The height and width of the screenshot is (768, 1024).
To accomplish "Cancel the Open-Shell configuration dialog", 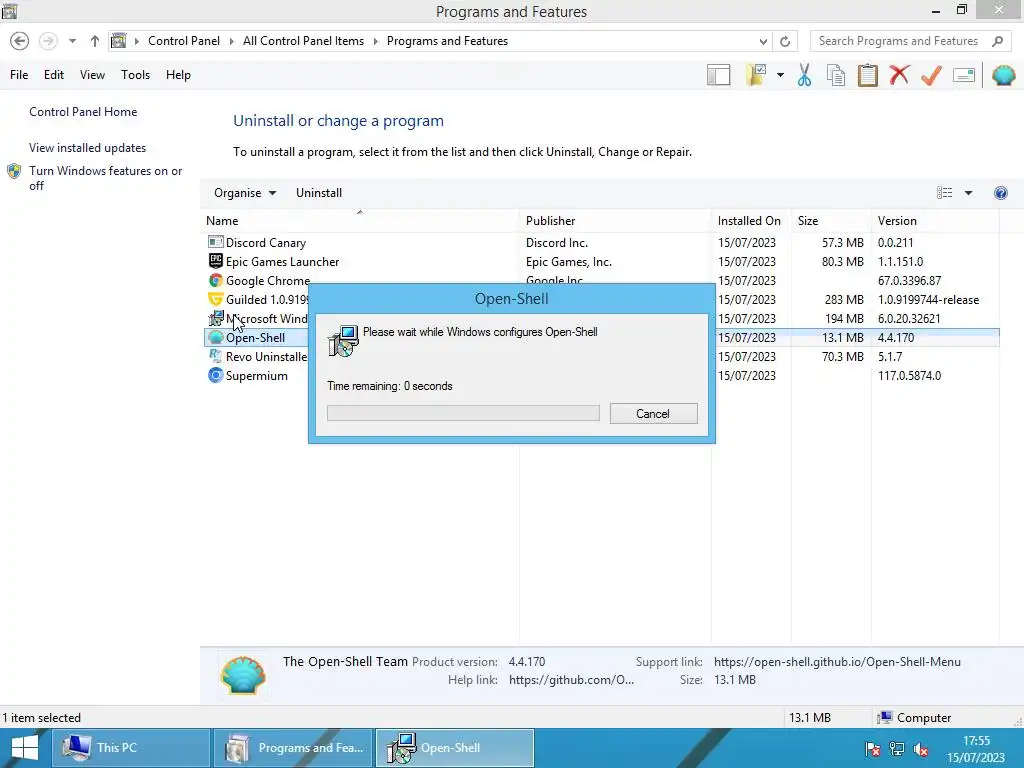I will coord(653,413).
